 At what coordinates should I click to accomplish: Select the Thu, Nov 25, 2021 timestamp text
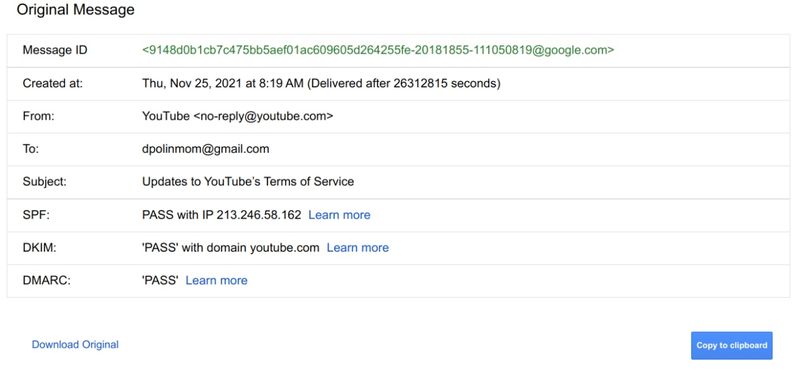(x=321, y=83)
